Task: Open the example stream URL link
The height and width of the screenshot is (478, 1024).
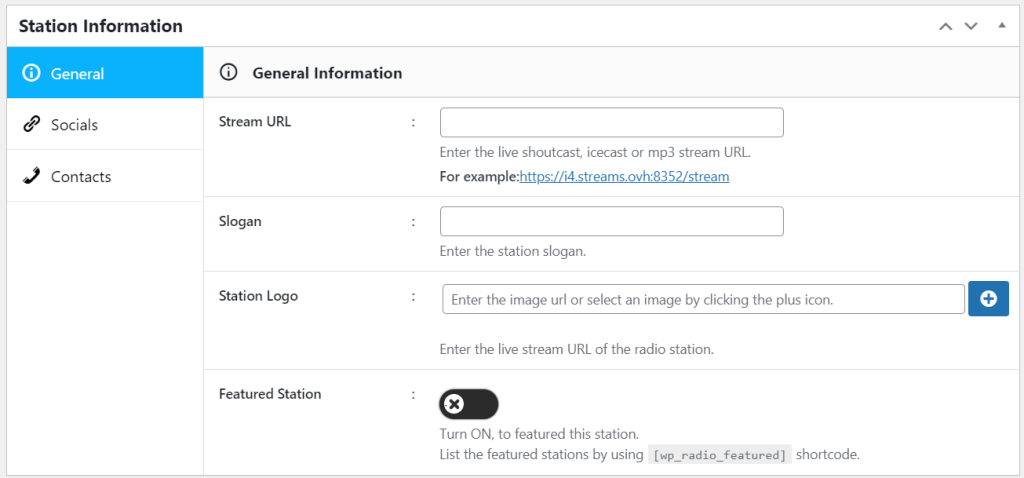Action: click(x=624, y=176)
